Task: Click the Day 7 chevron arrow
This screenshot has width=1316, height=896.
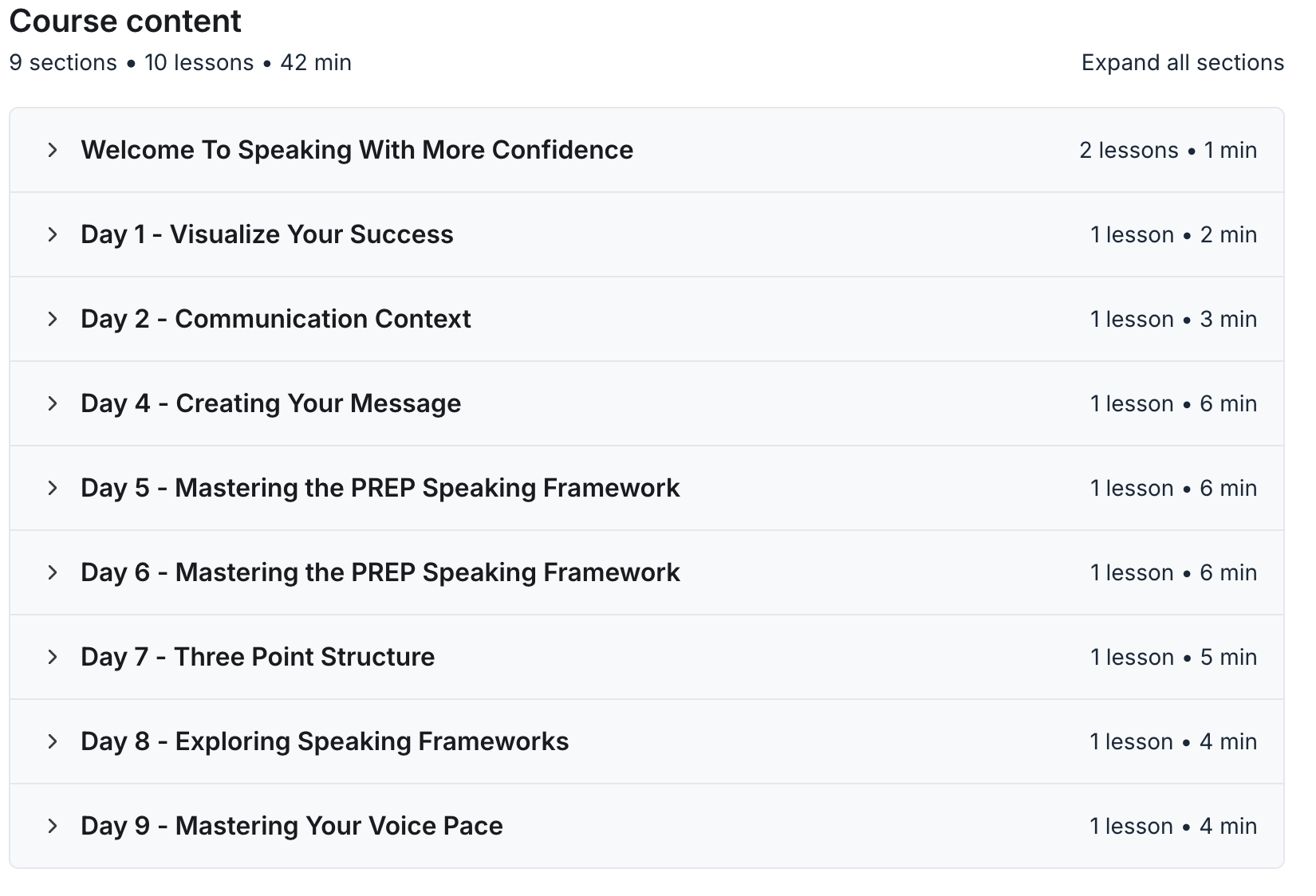Action: [53, 657]
